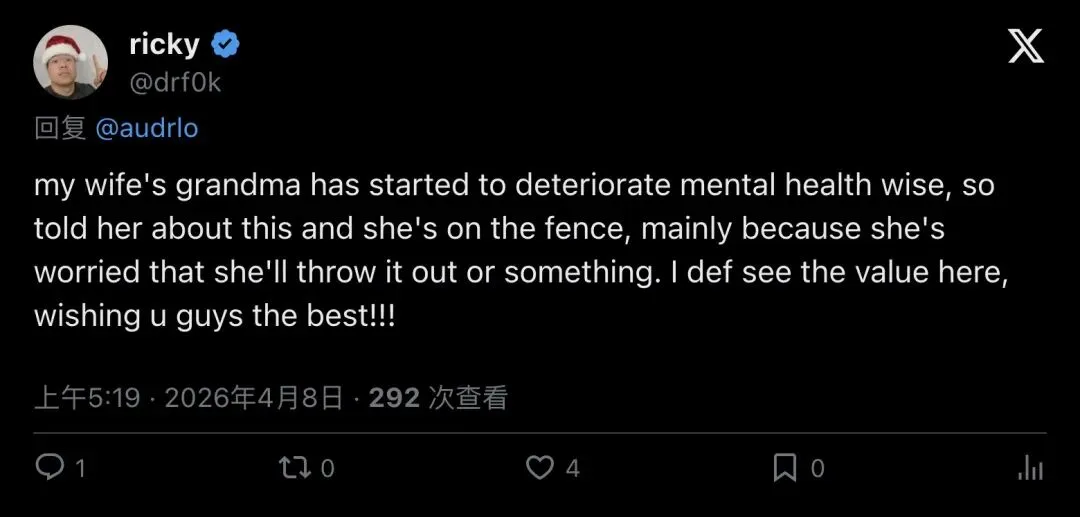The height and width of the screenshot is (517, 1080).
Task: Click the 292 次查看 view count
Action: [438, 398]
